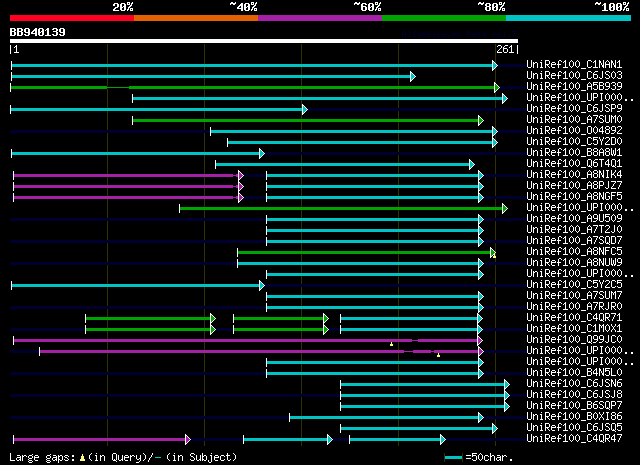
Task: Open the UniRef100_O04892 hit label
Action: click(x=574, y=130)
